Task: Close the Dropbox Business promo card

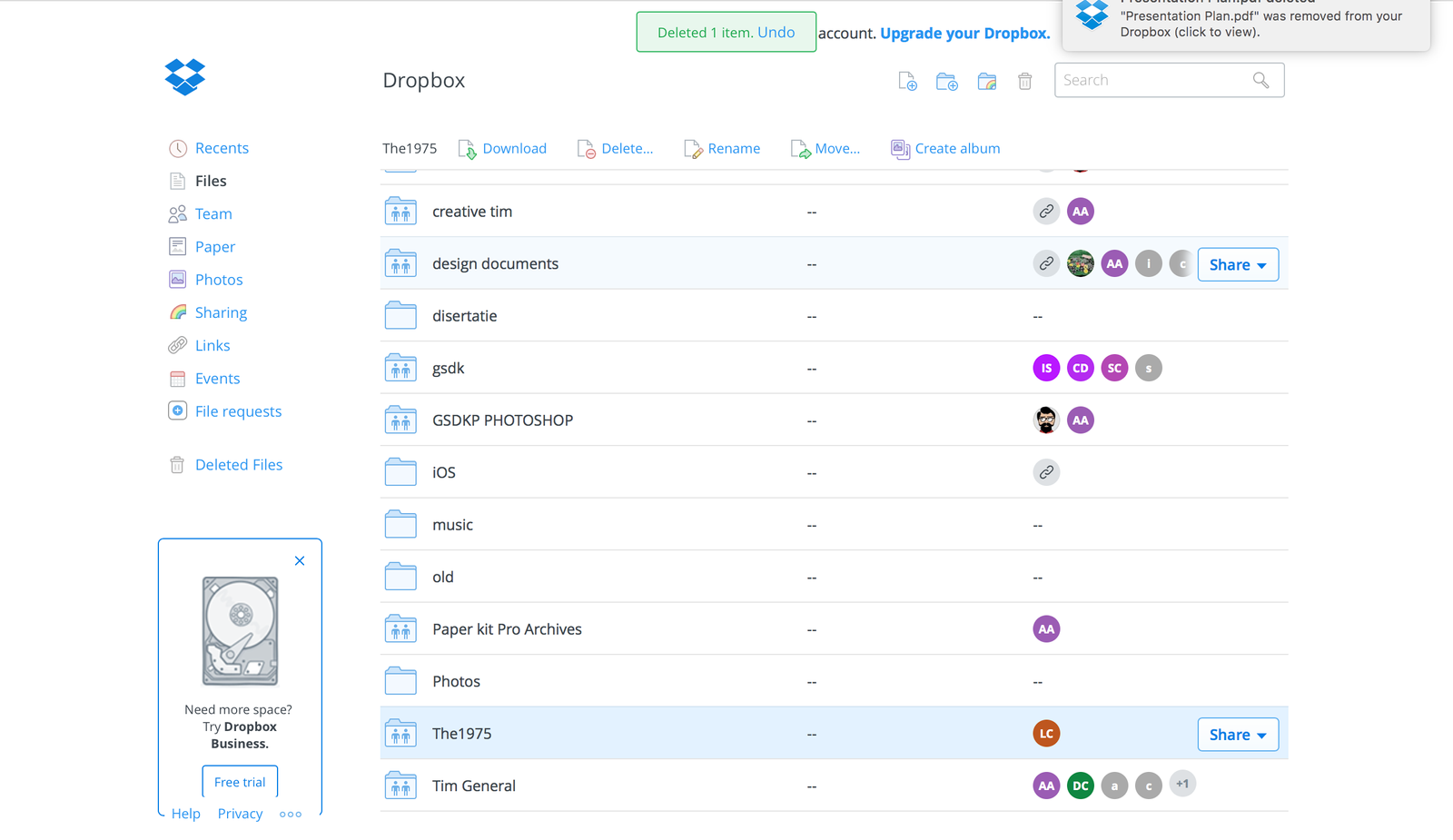Action: [x=300, y=561]
